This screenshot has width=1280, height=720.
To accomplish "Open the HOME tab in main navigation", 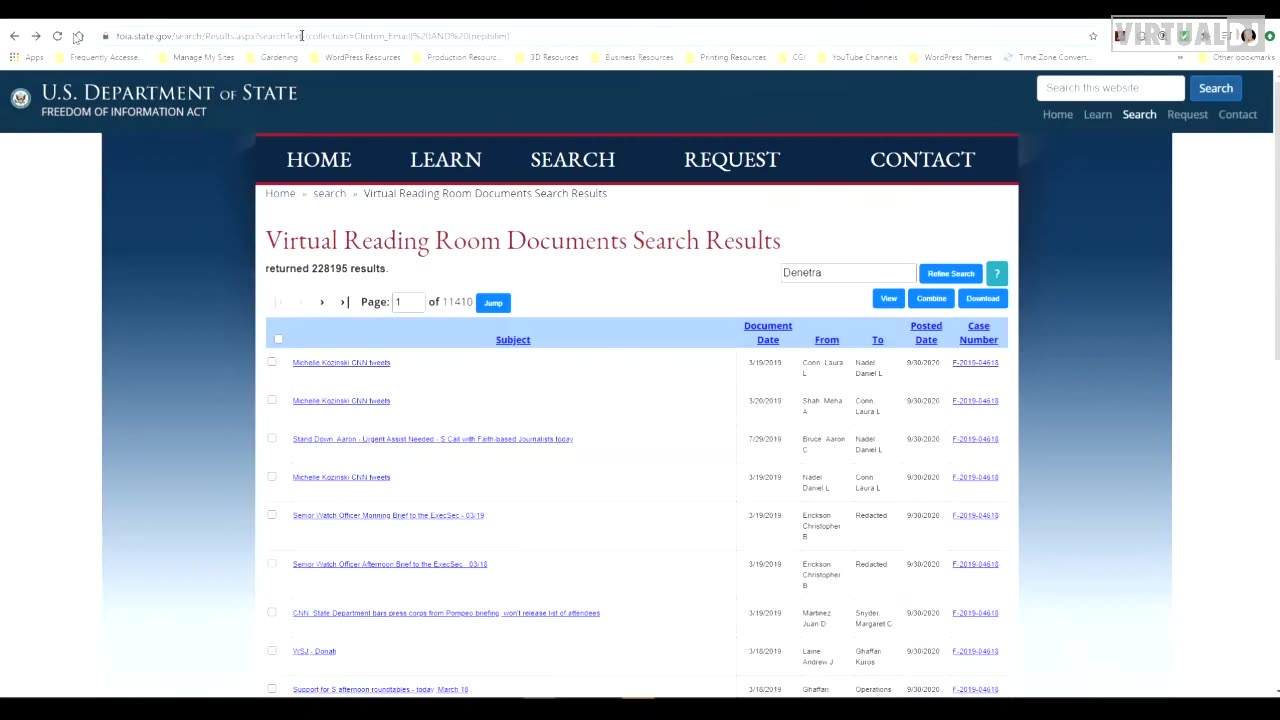I will point(319,160).
